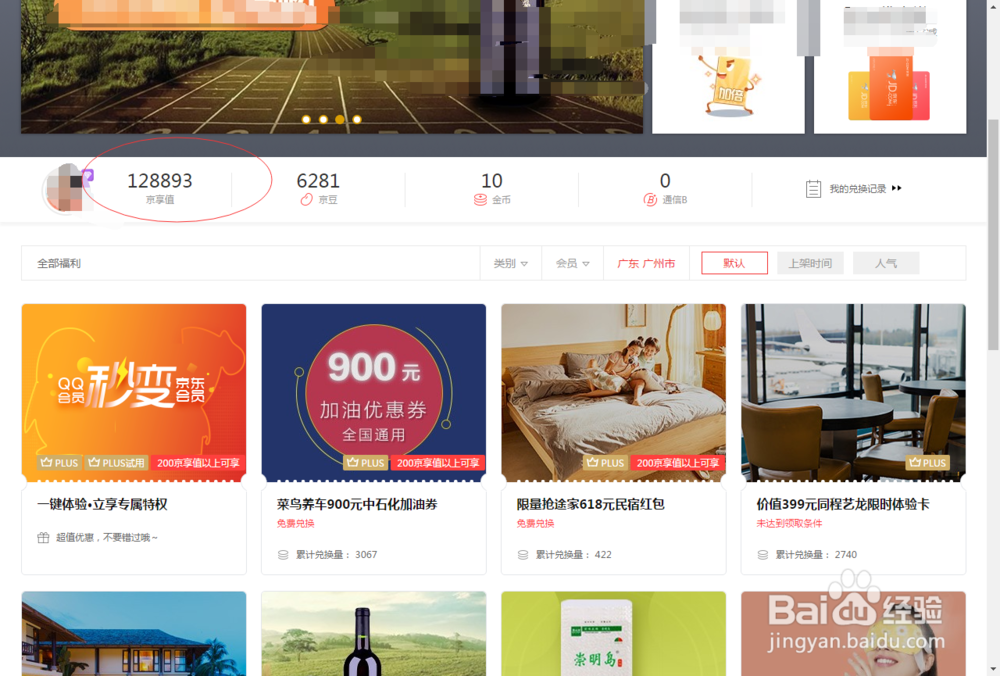Click the bedroom homestay card image
Image resolution: width=1000 pixels, height=676 pixels.
coord(614,392)
